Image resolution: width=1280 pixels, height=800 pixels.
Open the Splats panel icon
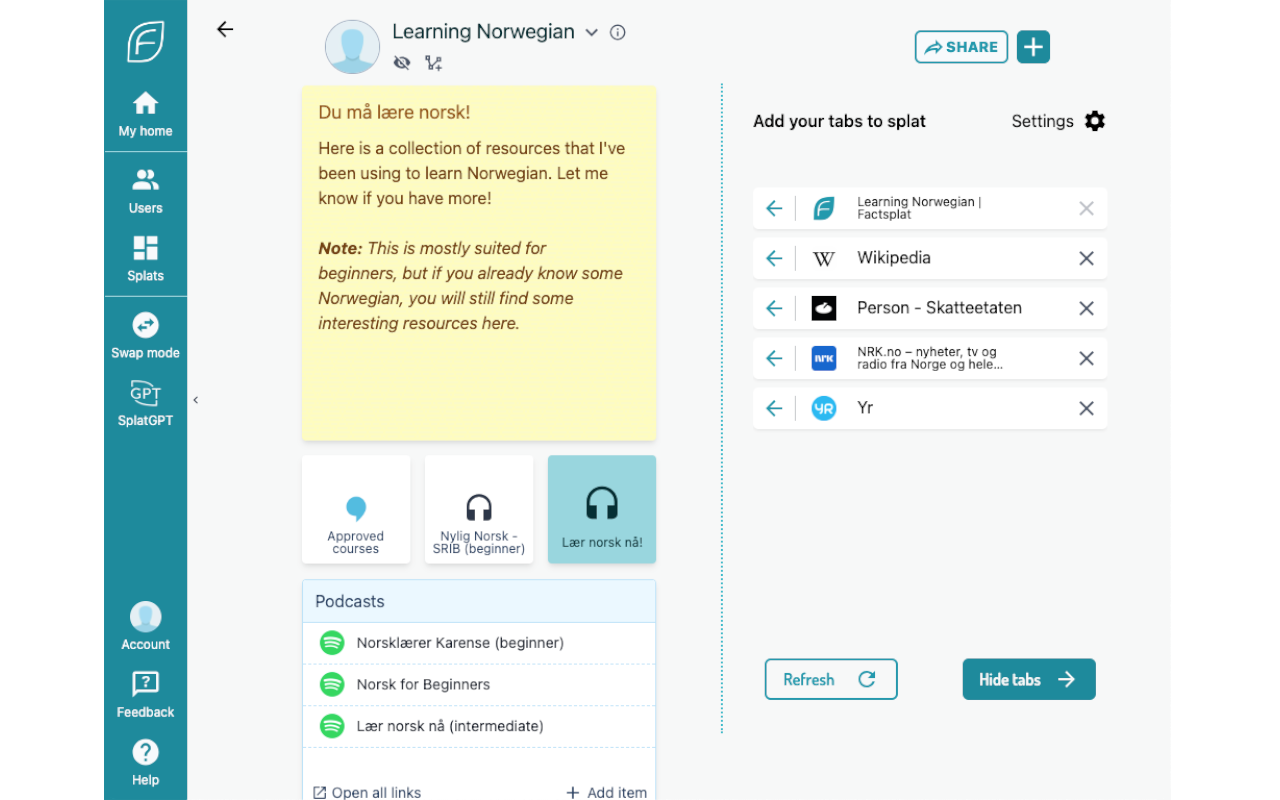pyautogui.click(x=145, y=255)
